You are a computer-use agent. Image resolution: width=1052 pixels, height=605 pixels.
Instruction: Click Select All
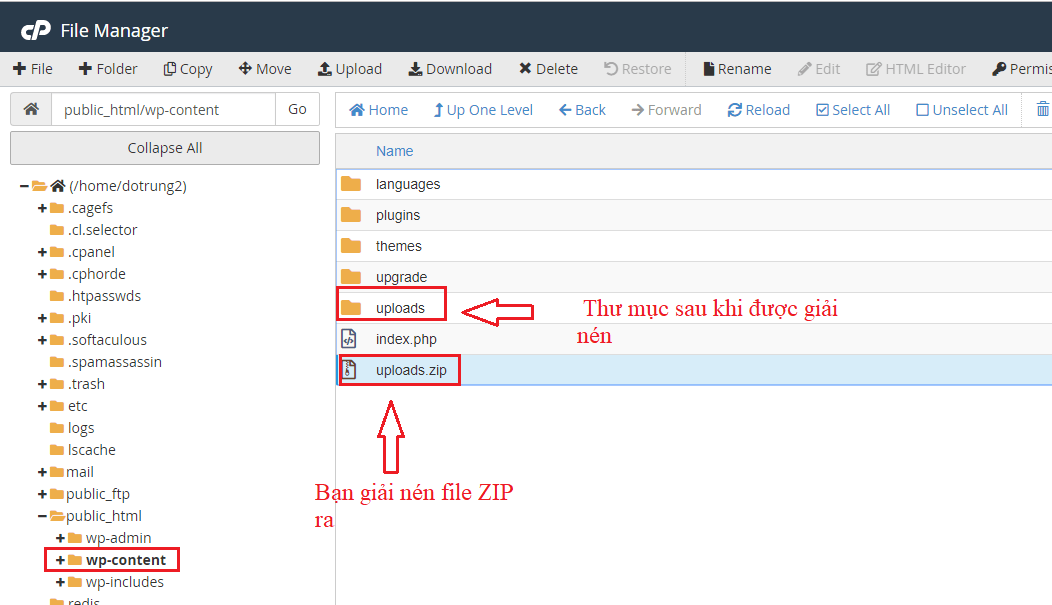click(x=853, y=110)
